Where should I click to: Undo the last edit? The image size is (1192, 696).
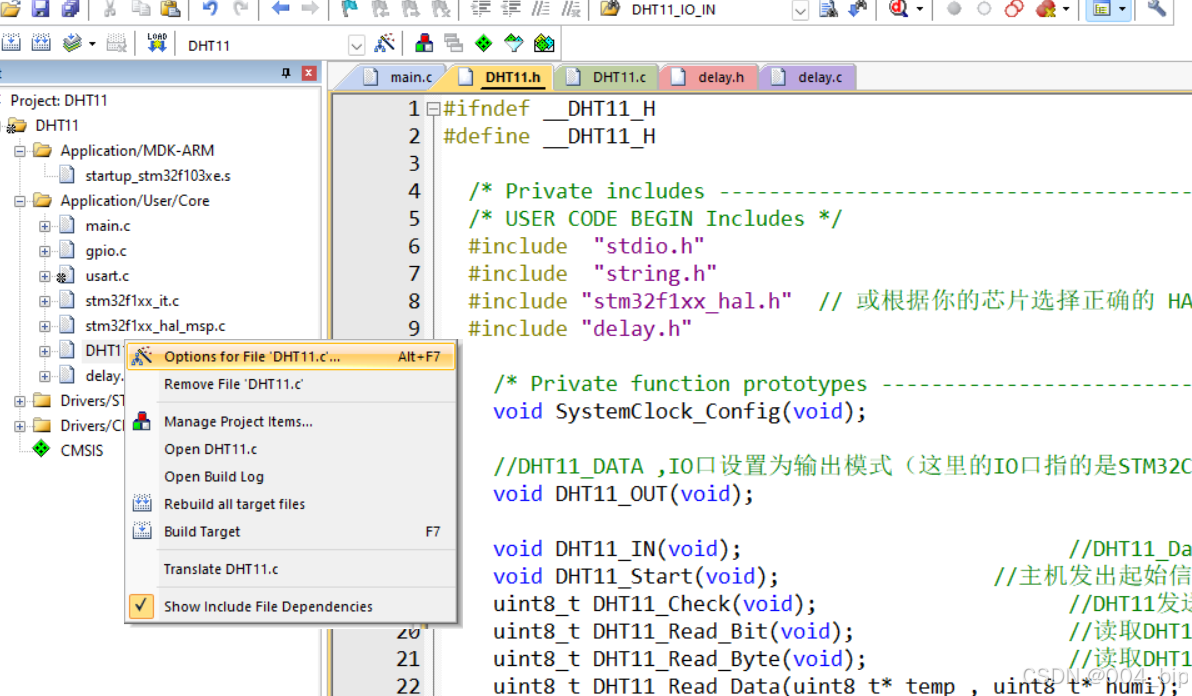[210, 9]
